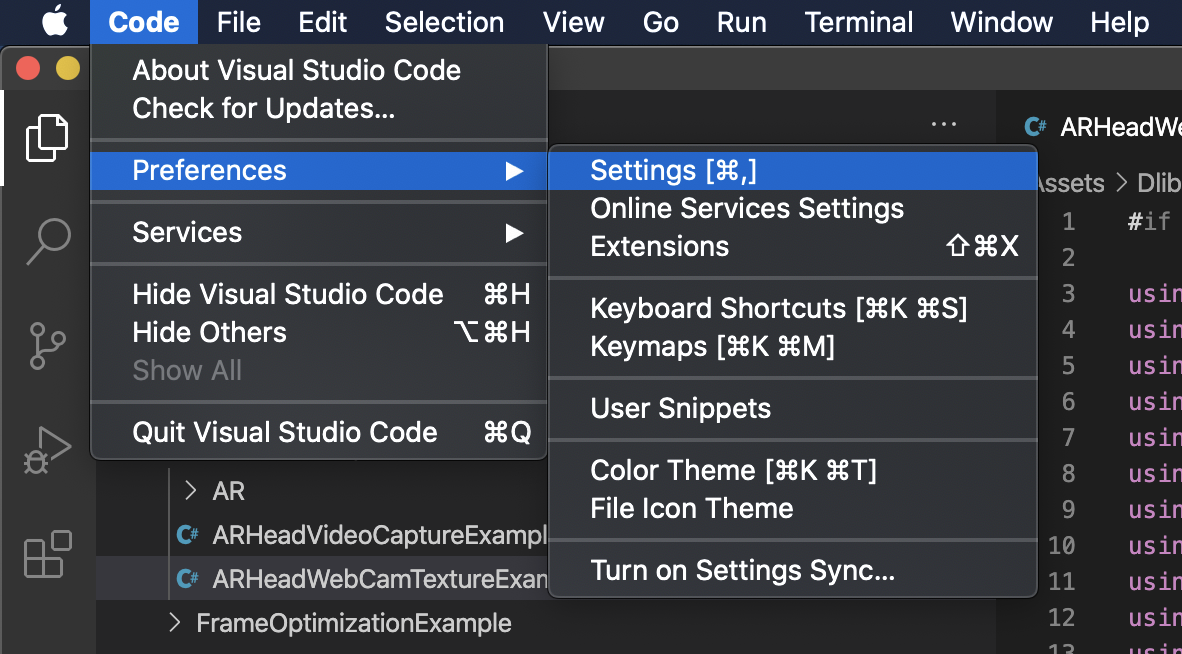1182x654 pixels.
Task: Select ARHeadWebCamTextureExample file in explorer
Action: coord(381,579)
